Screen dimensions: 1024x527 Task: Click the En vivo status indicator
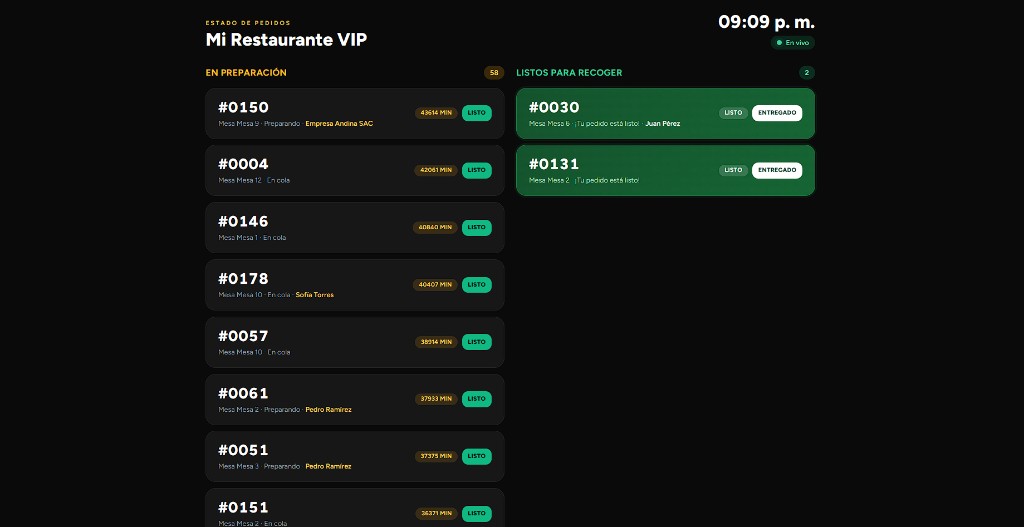[793, 42]
